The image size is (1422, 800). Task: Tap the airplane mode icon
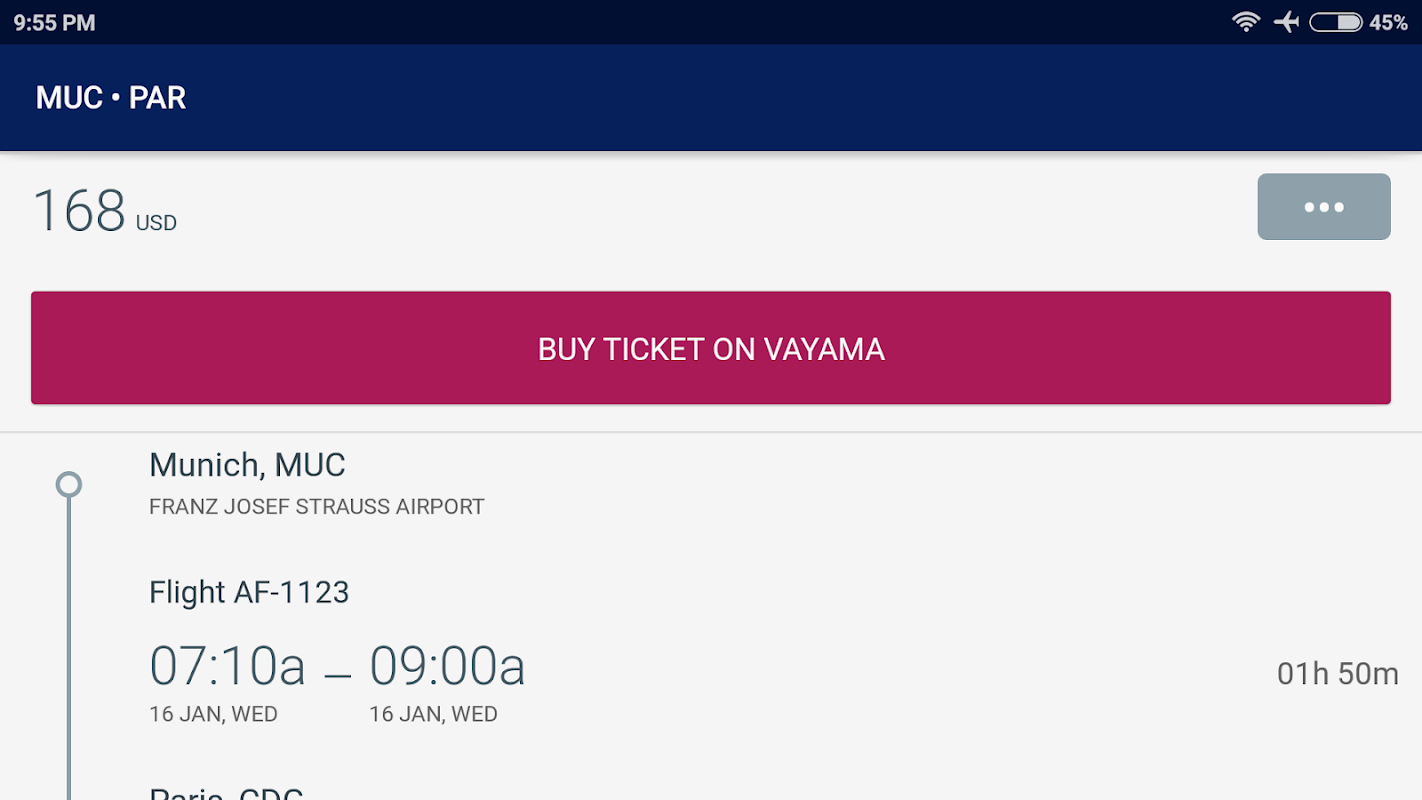click(1286, 22)
